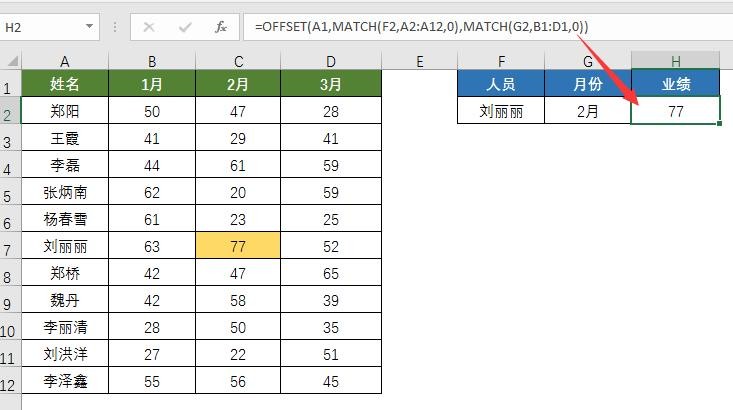Open the Name Box dropdown arrow

(x=90, y=27)
